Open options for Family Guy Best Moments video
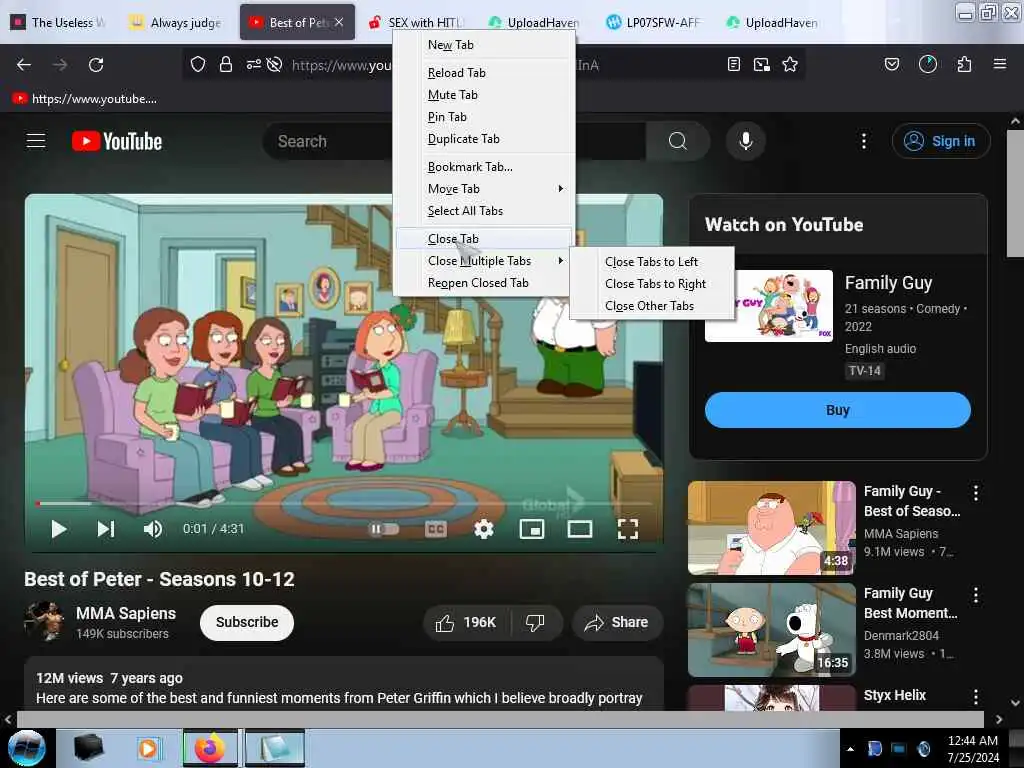The width and height of the screenshot is (1024, 768). [976, 594]
